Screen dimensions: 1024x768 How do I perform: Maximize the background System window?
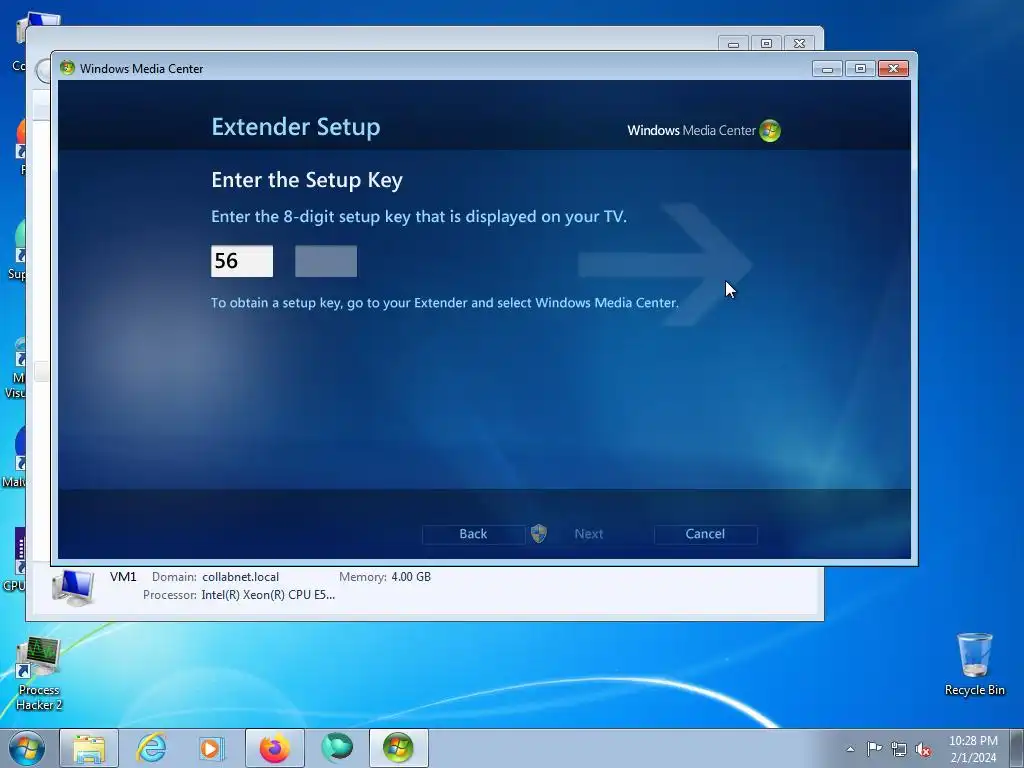point(767,44)
